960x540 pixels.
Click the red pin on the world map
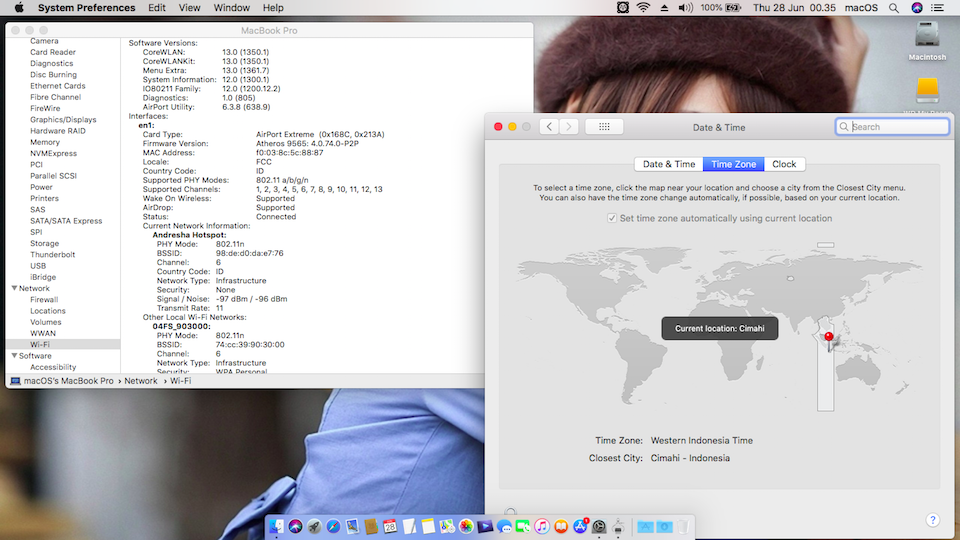828,337
